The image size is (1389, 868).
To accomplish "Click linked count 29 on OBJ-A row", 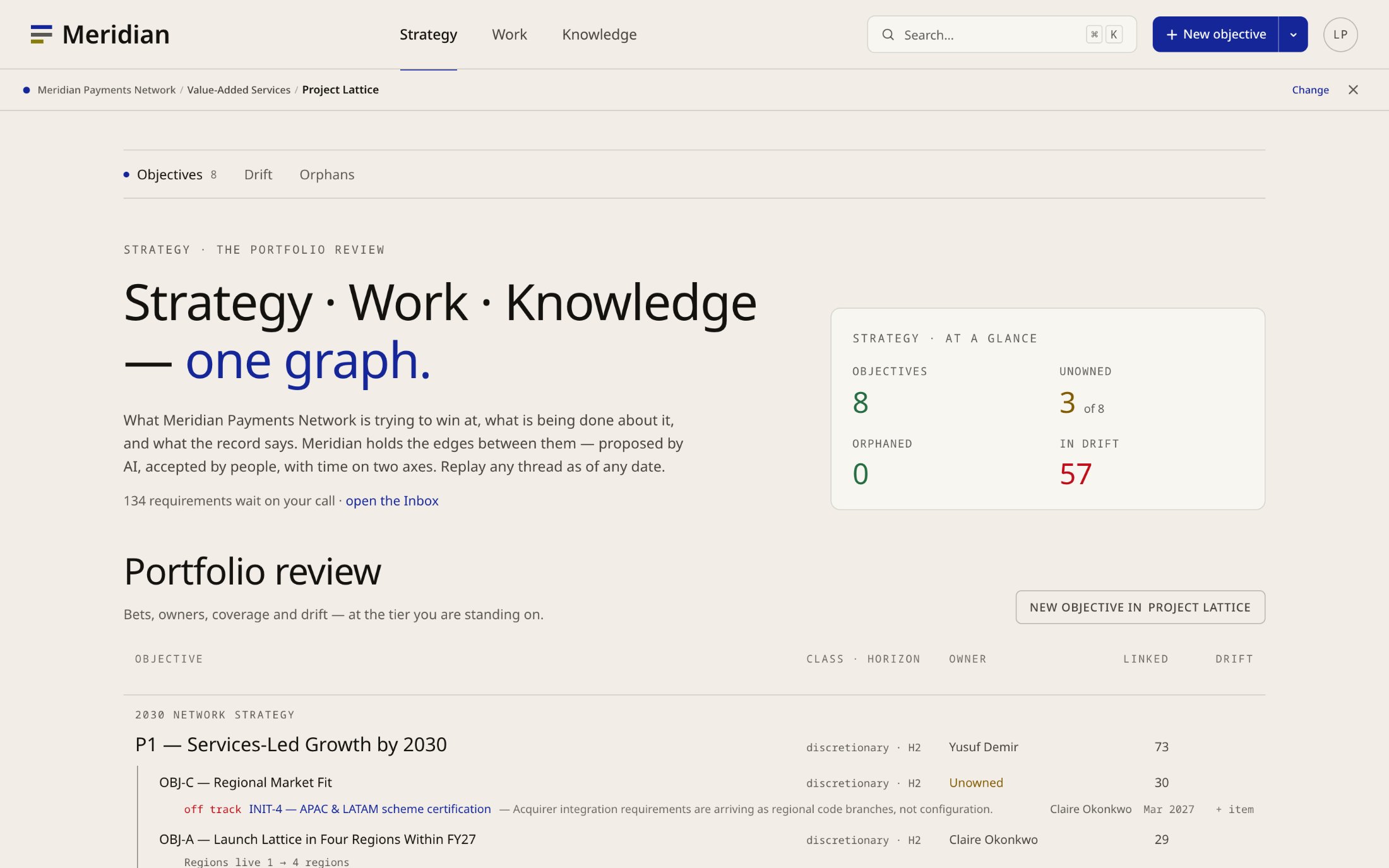I will (1161, 840).
